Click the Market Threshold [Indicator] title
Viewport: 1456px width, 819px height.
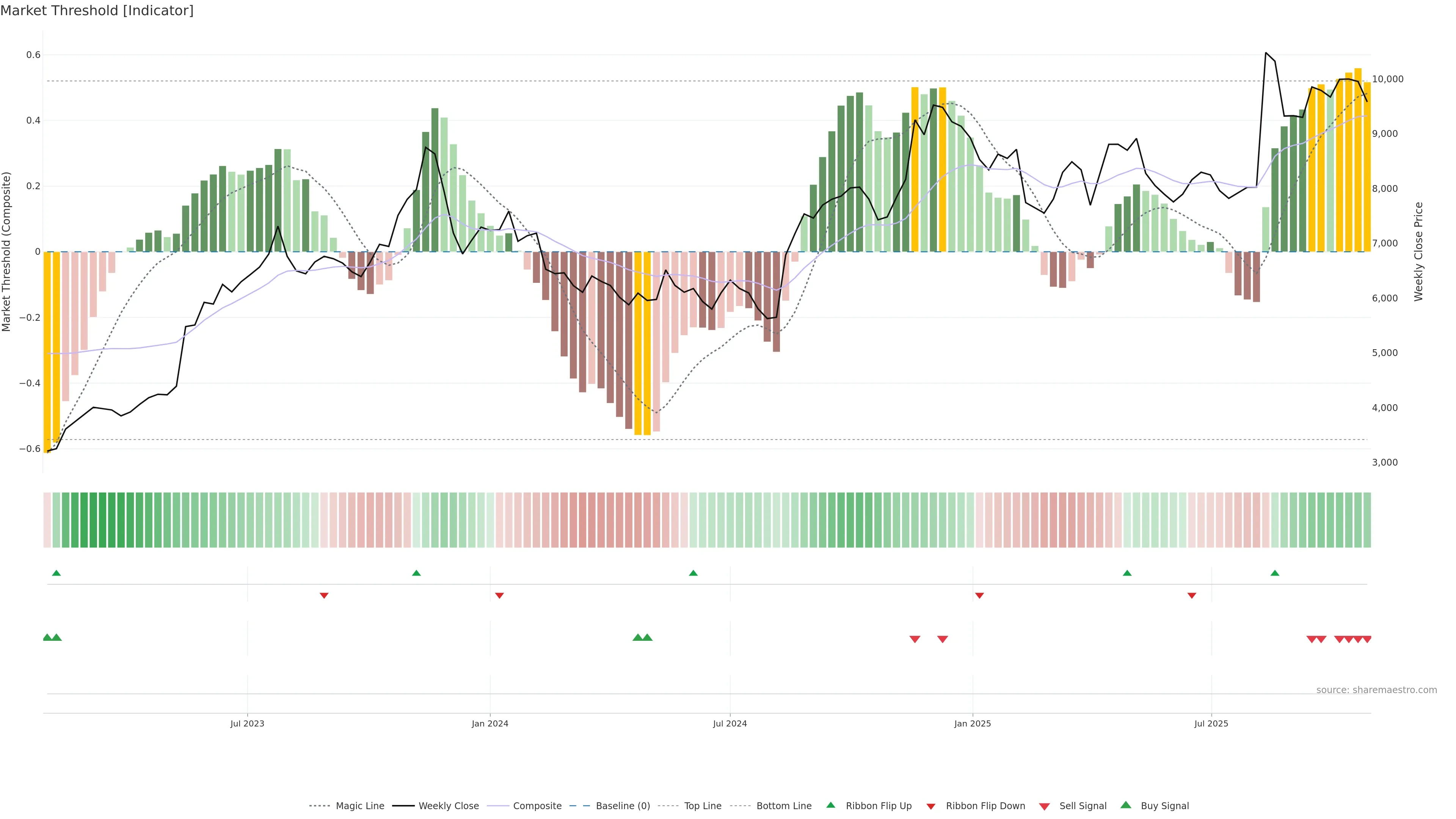(97, 11)
